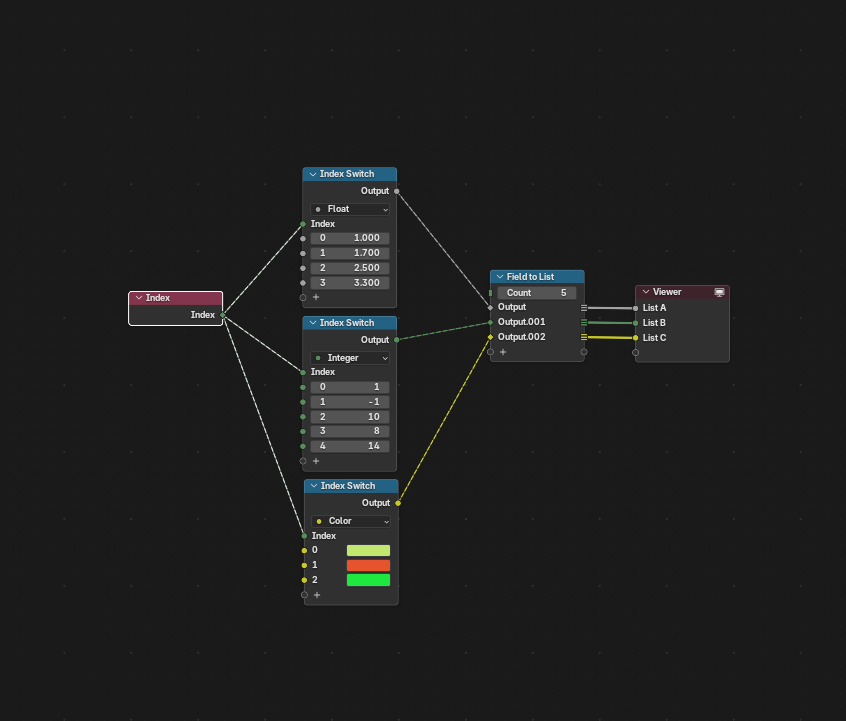Click the Viewer node's monitor icon
The image size is (846, 721).
click(x=719, y=292)
